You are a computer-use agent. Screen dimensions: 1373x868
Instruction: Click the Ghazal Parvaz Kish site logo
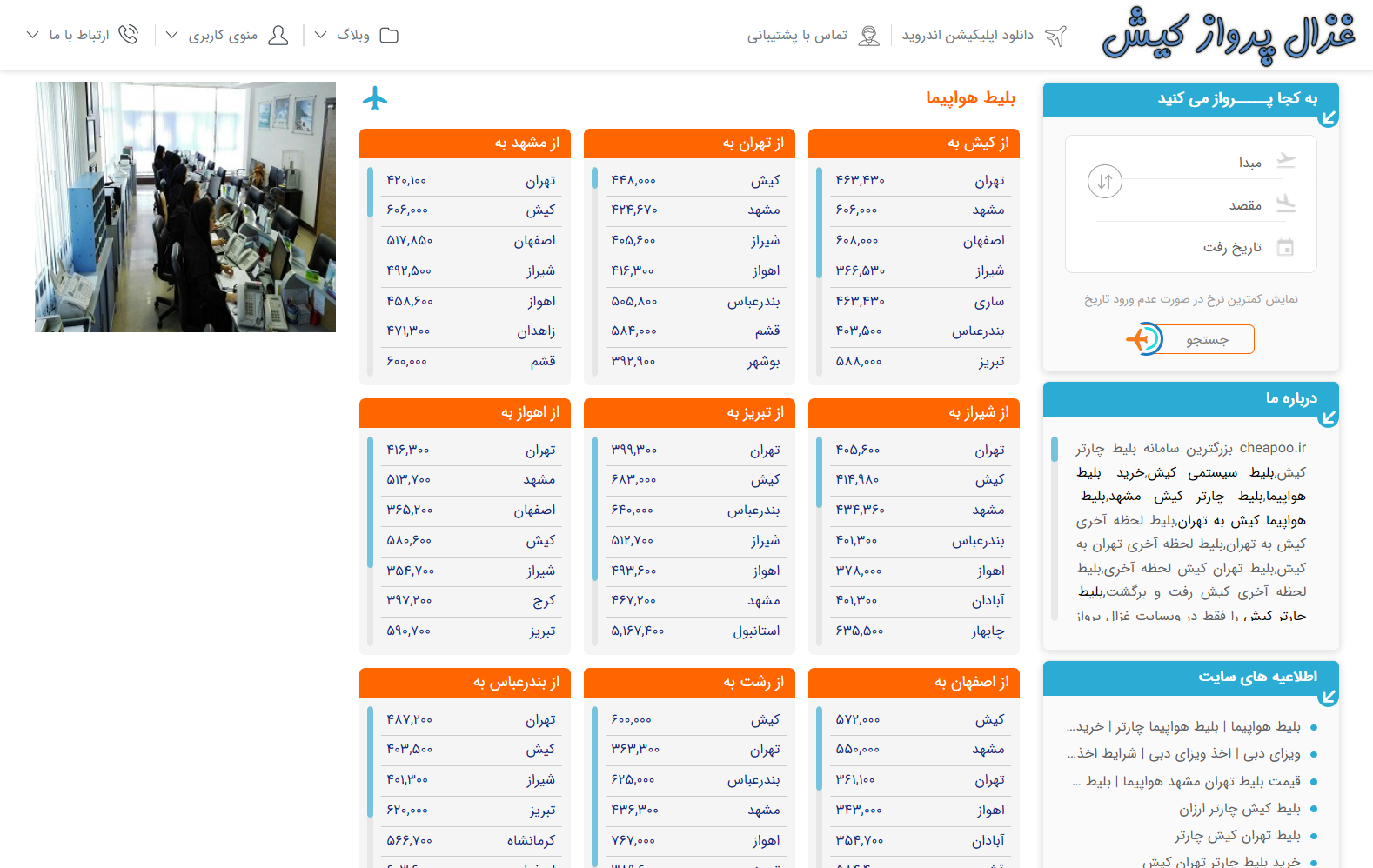point(1229,36)
